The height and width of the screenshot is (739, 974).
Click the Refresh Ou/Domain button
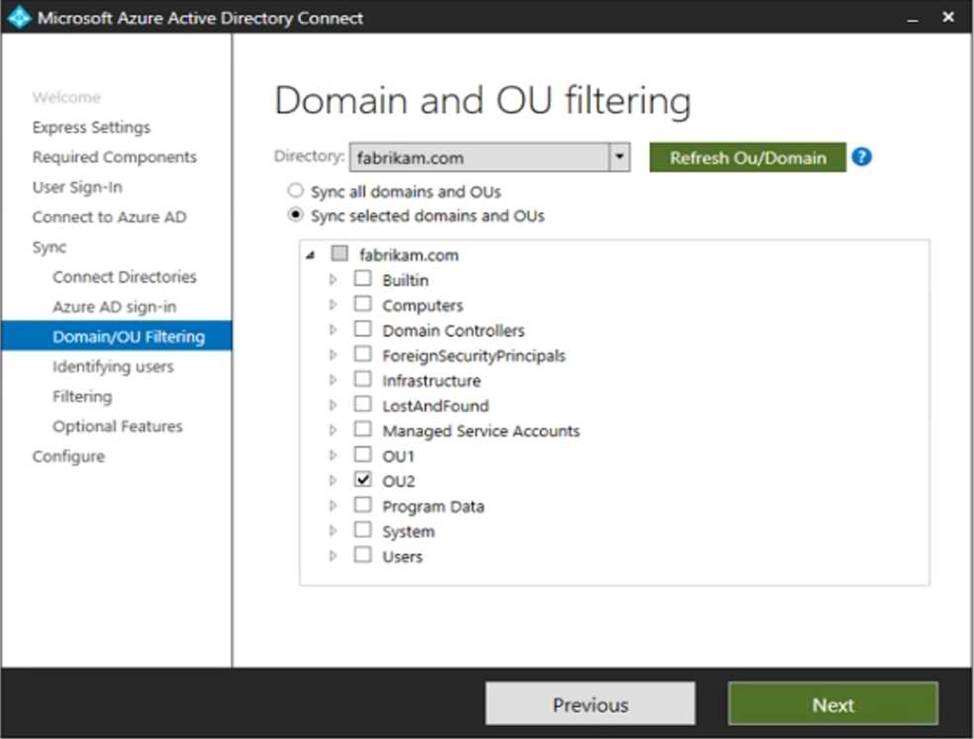(x=747, y=157)
